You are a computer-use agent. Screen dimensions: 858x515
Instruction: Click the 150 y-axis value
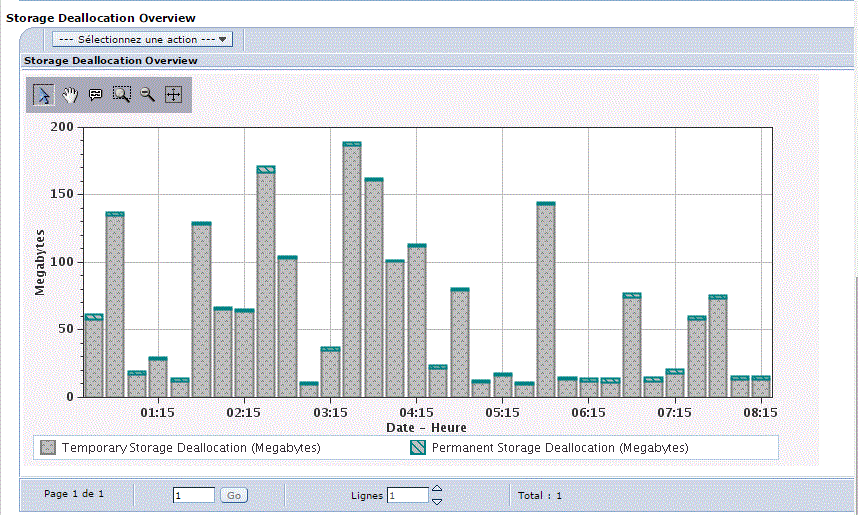pyautogui.click(x=62, y=194)
